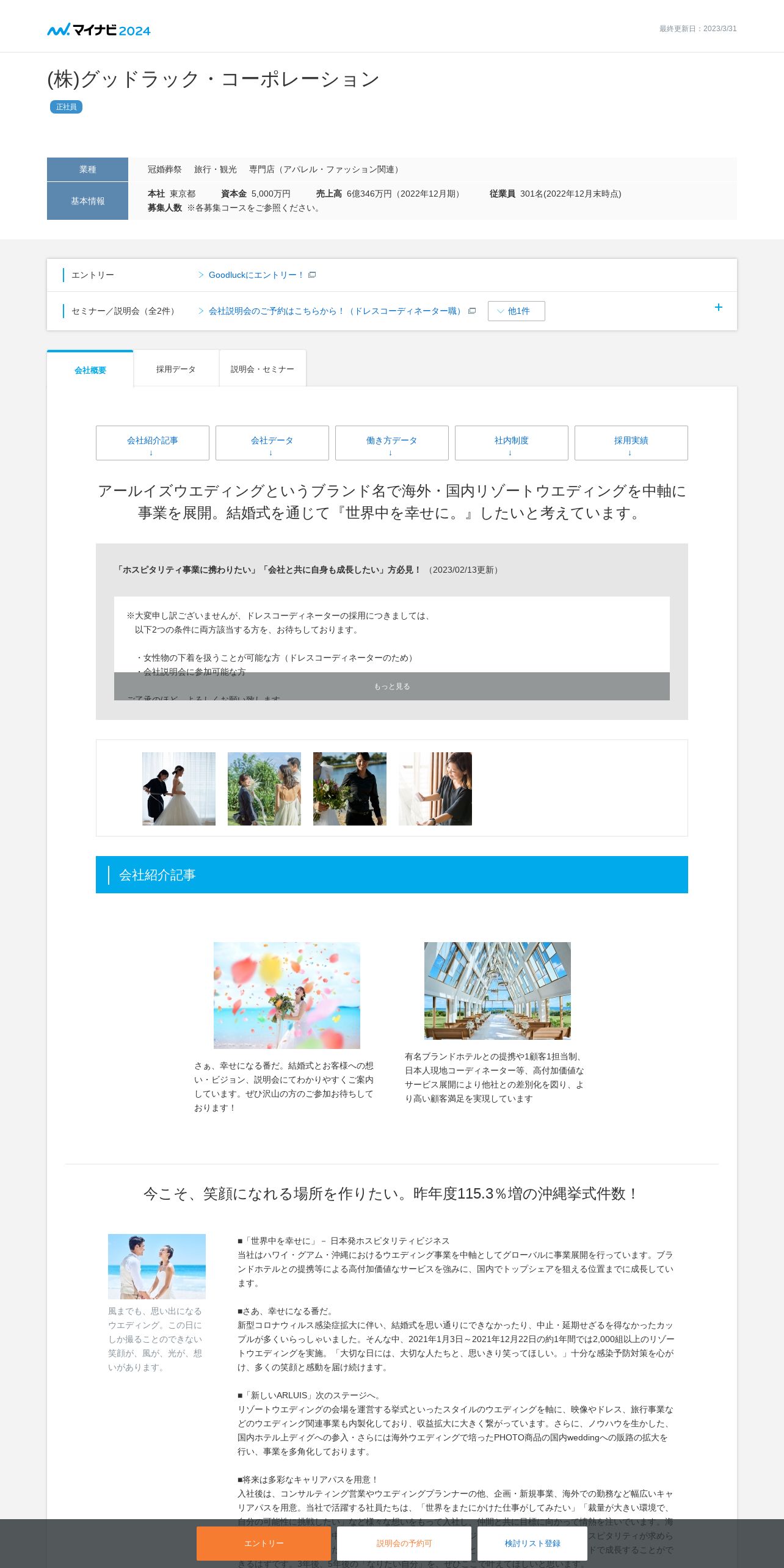Open the Goodluckにエントリー！ link
Image resolution: width=784 pixels, height=1568 pixels.
256,275
